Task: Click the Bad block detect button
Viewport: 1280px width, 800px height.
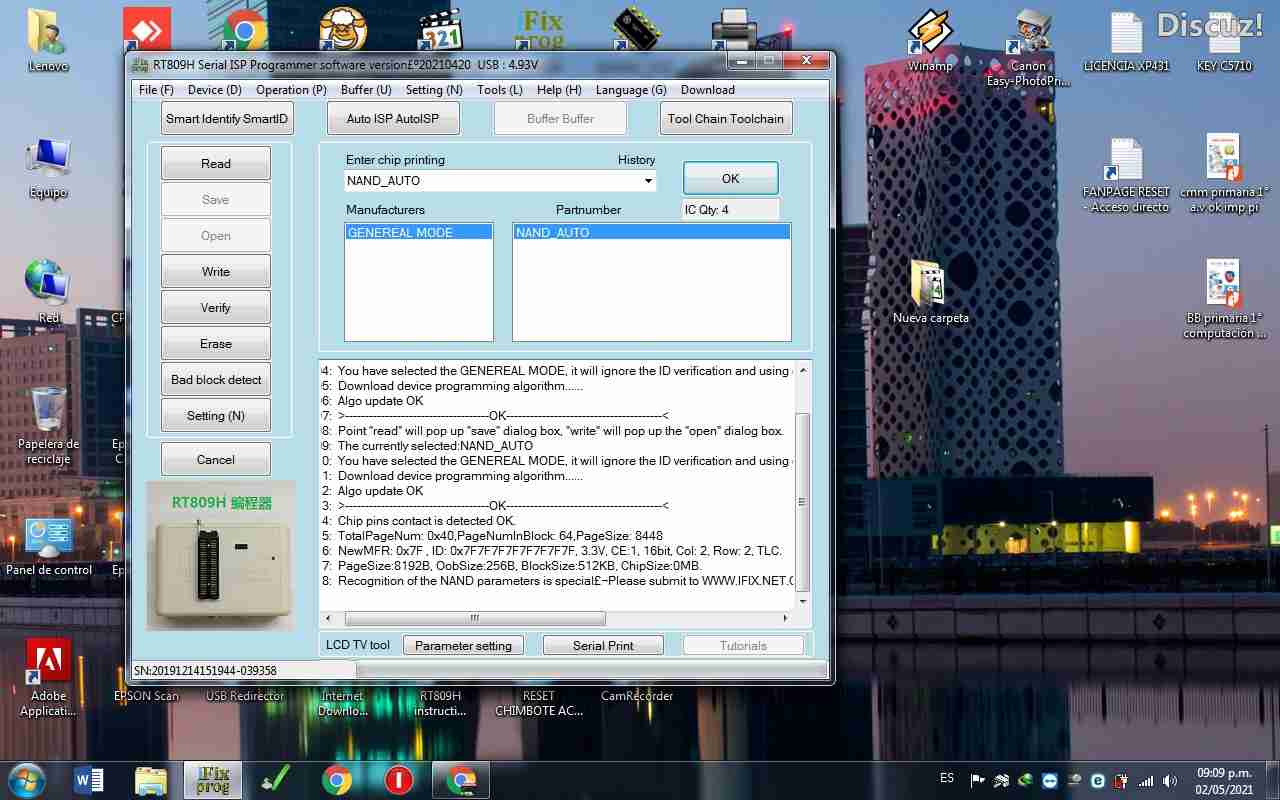Action: (x=215, y=380)
